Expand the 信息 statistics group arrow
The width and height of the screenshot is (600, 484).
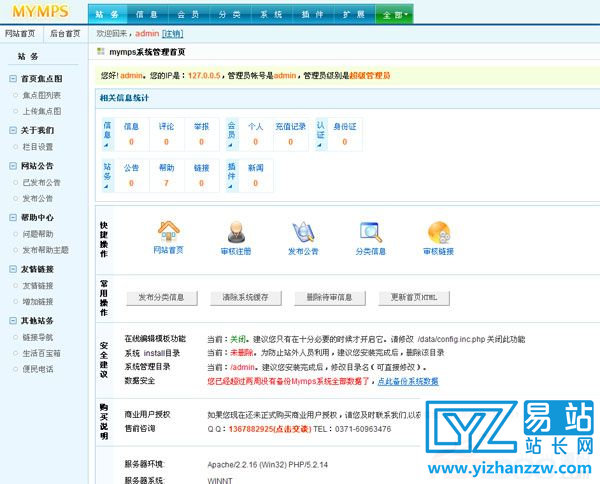[106, 145]
